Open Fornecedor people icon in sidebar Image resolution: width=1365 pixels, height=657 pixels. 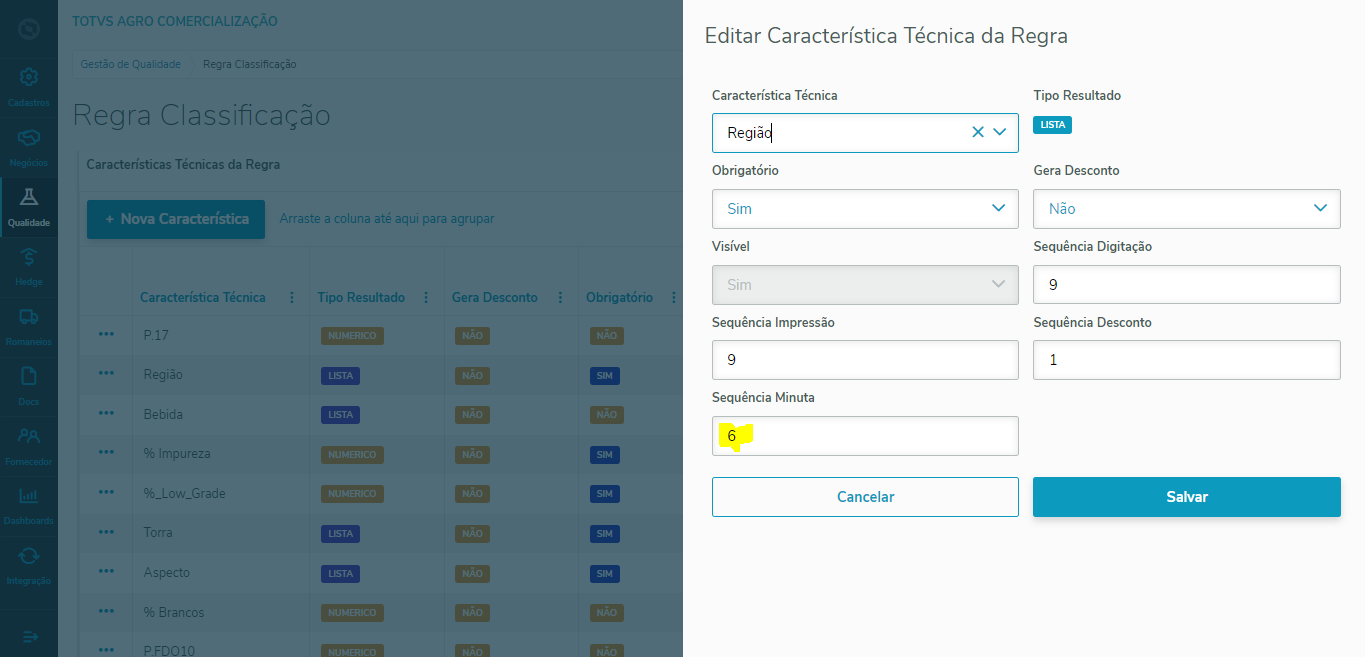tap(29, 436)
